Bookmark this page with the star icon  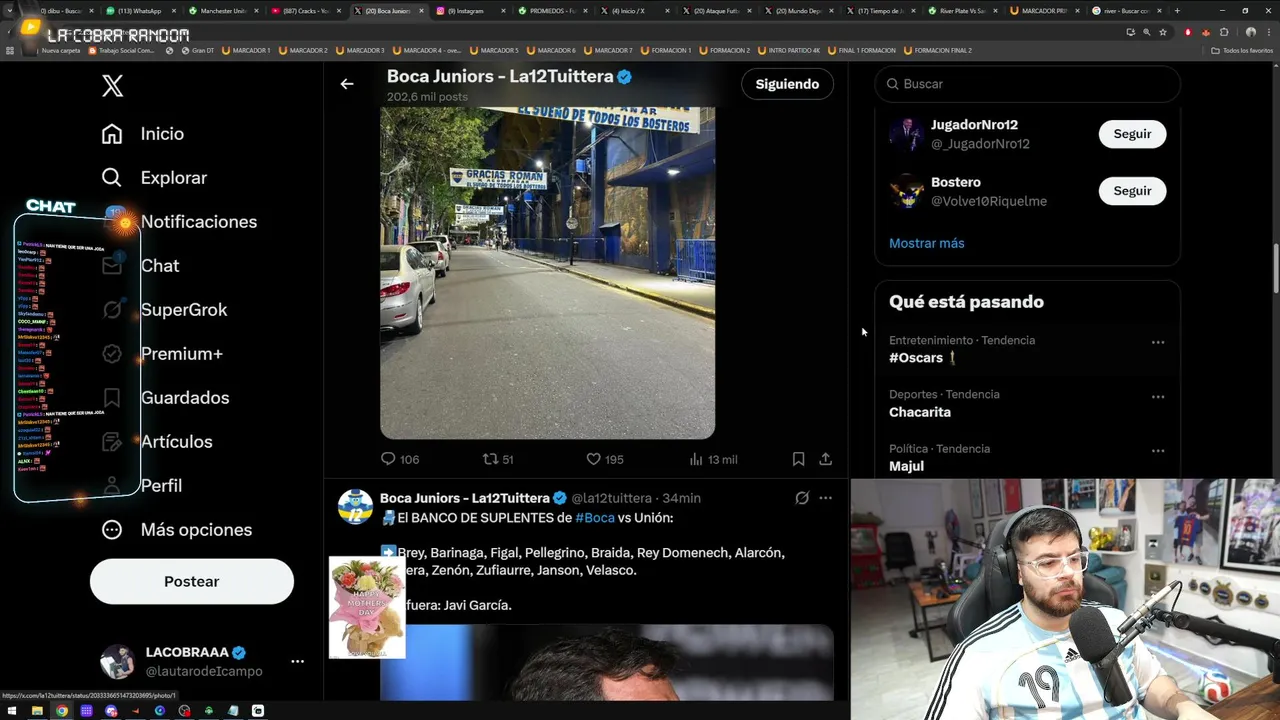[x=1163, y=32]
